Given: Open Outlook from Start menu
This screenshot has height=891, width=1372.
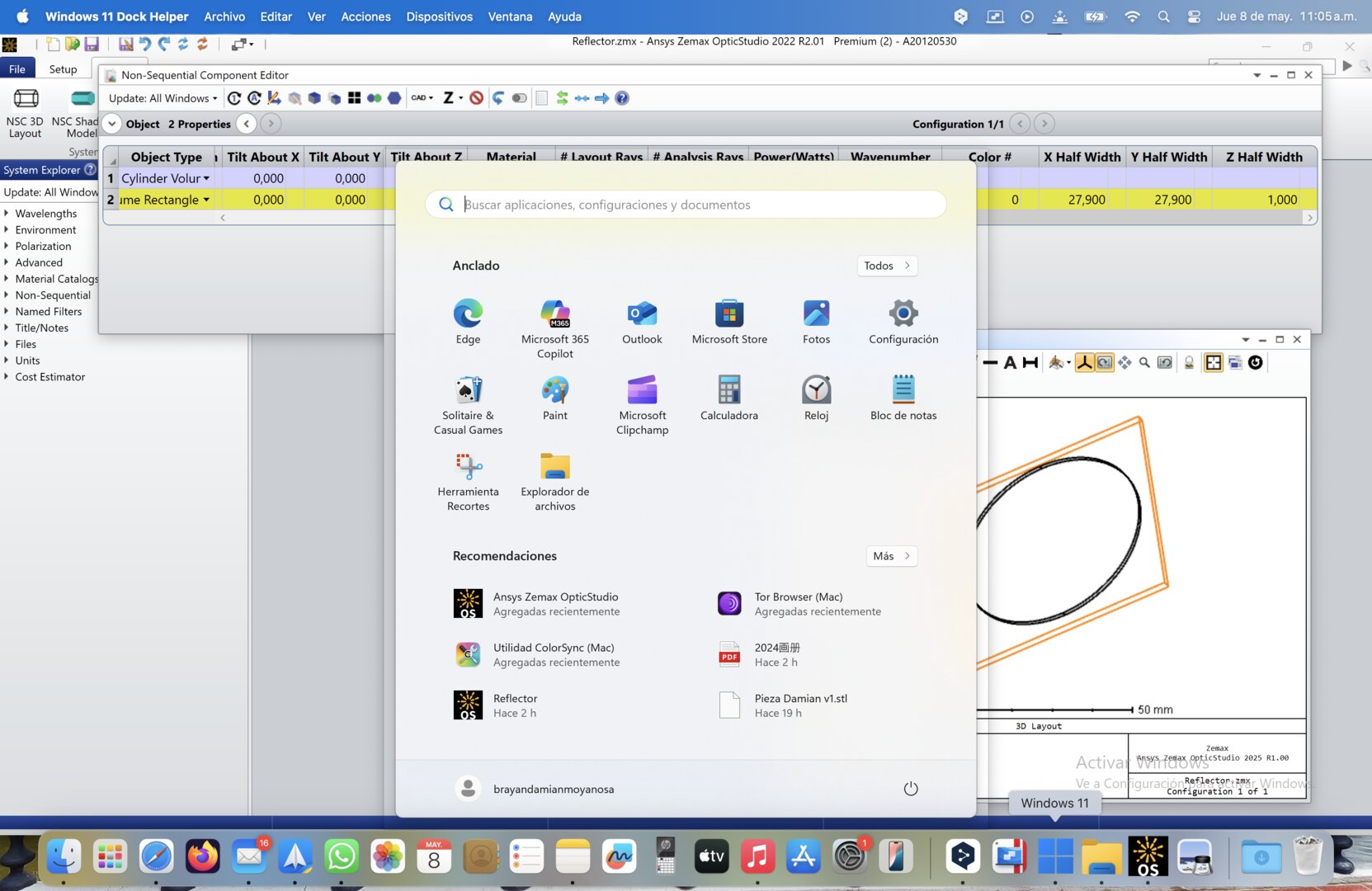Looking at the screenshot, I should click(x=642, y=323).
